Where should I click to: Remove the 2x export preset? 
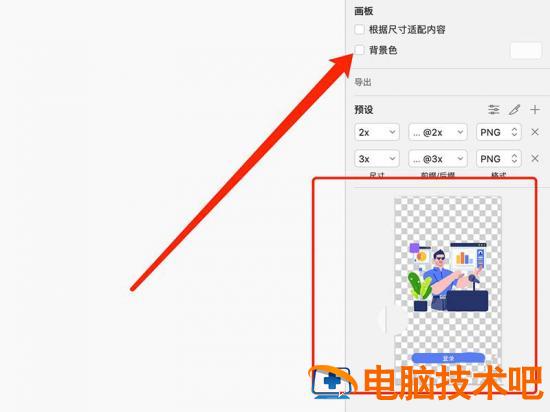535,132
